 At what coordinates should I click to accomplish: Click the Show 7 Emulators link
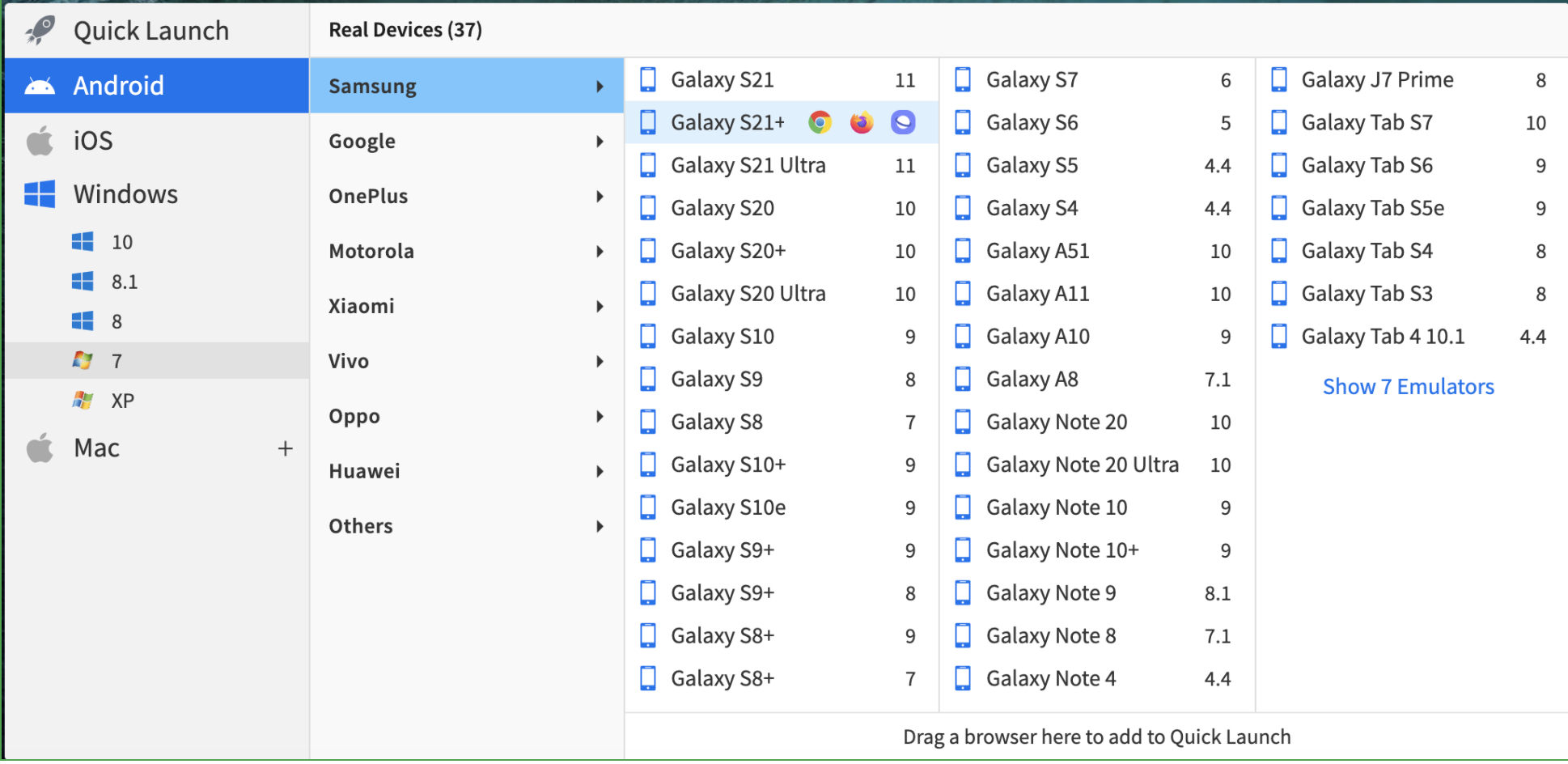coord(1408,386)
